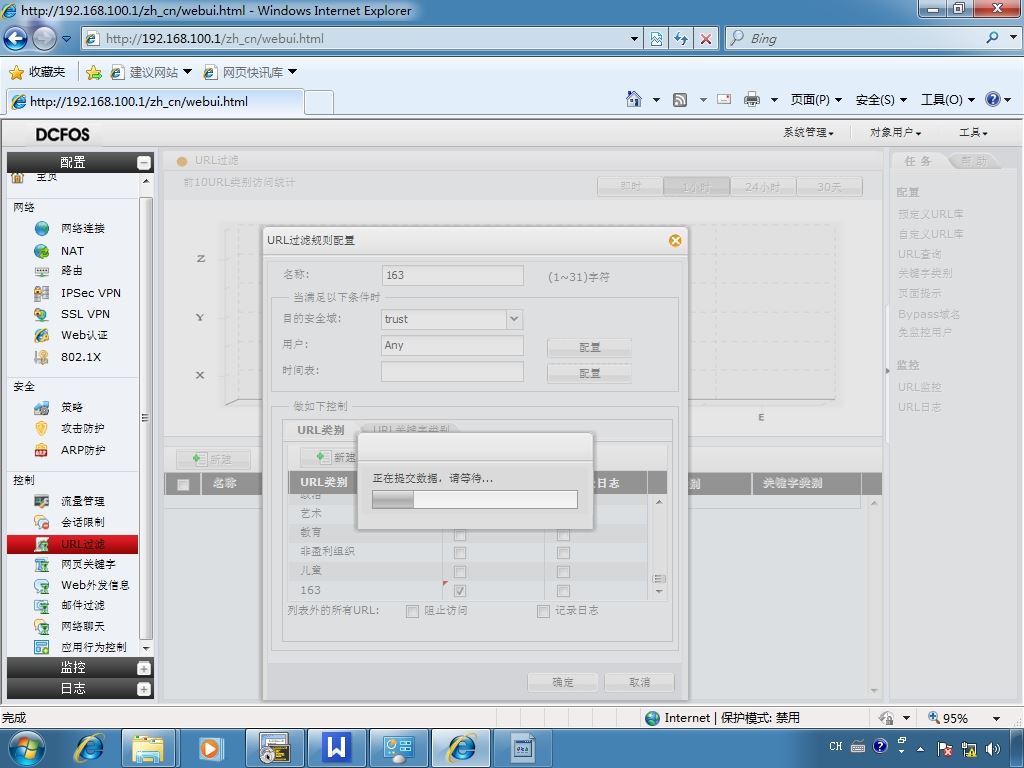Image resolution: width=1024 pixels, height=768 pixels.
Task: Open WPS Writer from the taskbar
Action: [x=336, y=748]
